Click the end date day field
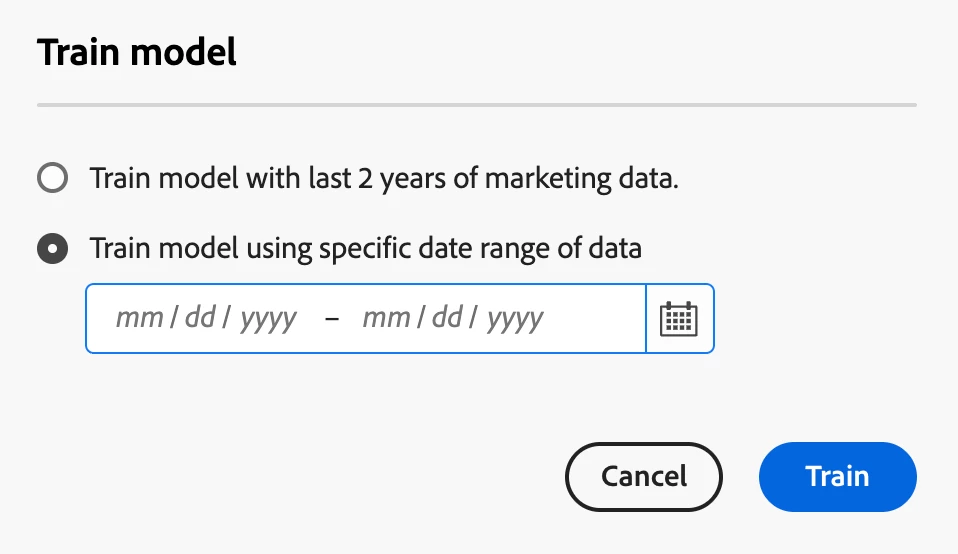 point(447,319)
